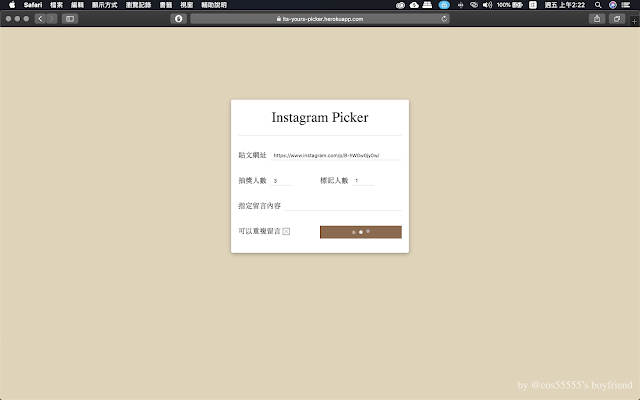
Task: Open the volume control in menu bar
Action: (487, 5)
